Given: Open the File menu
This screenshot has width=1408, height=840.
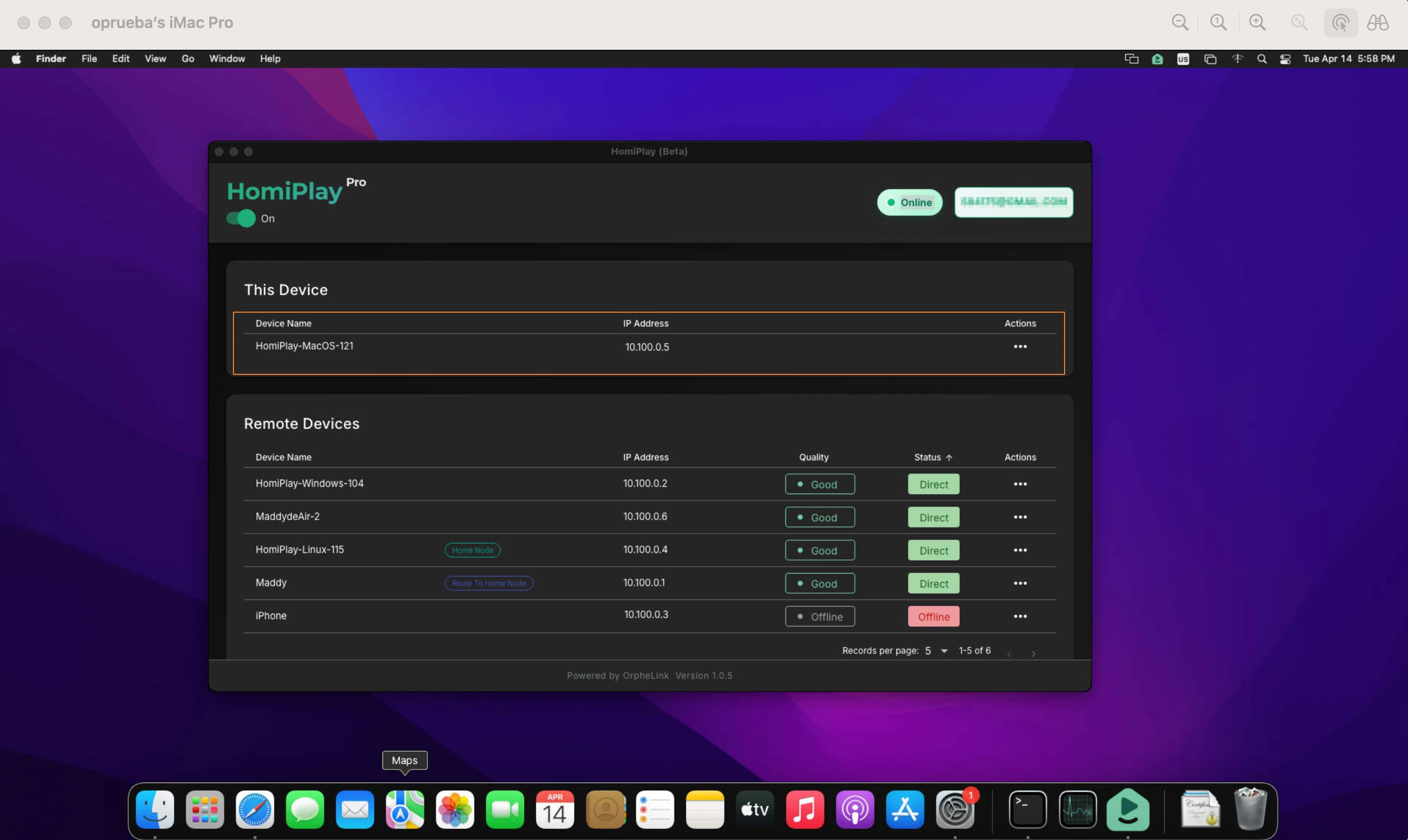Looking at the screenshot, I should (x=89, y=59).
